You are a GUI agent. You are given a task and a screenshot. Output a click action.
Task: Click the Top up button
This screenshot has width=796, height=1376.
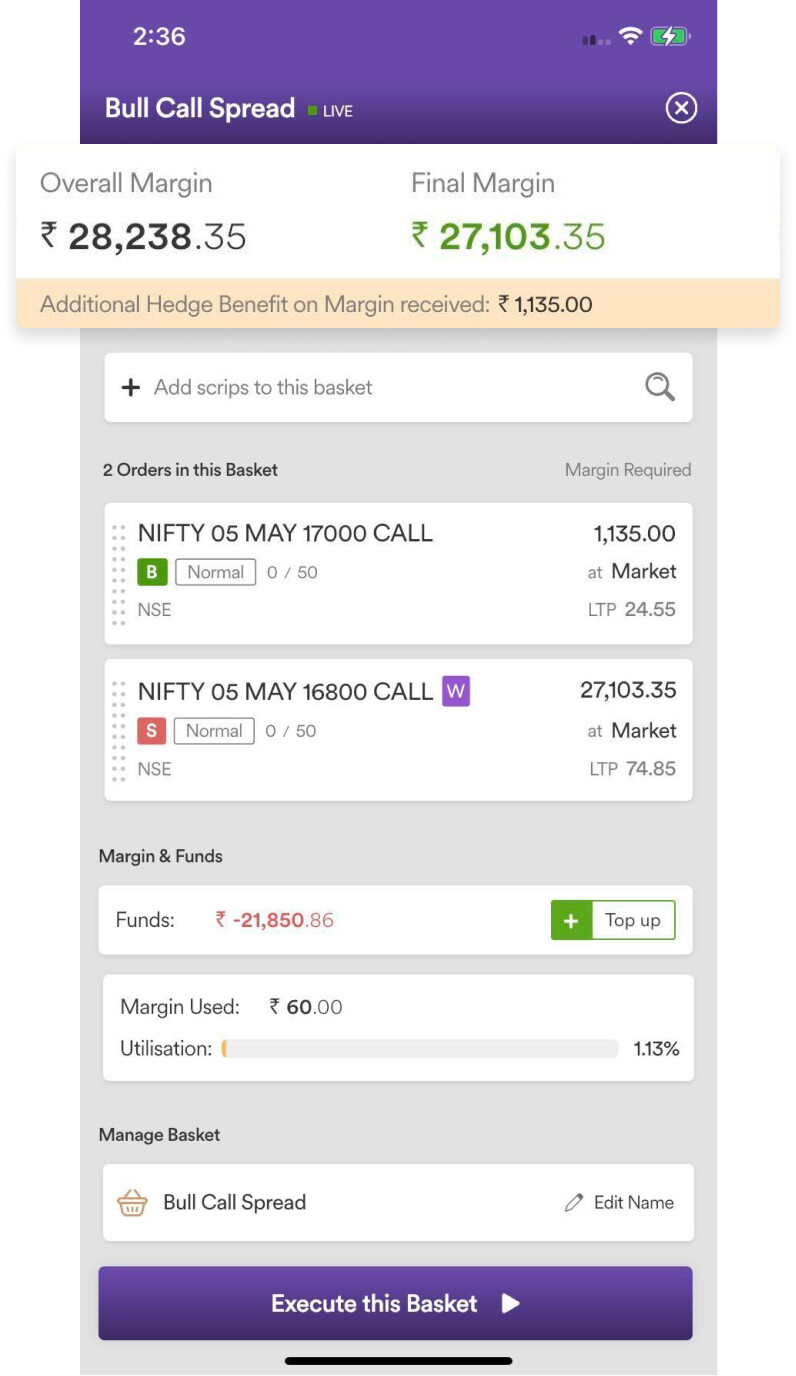coord(613,921)
